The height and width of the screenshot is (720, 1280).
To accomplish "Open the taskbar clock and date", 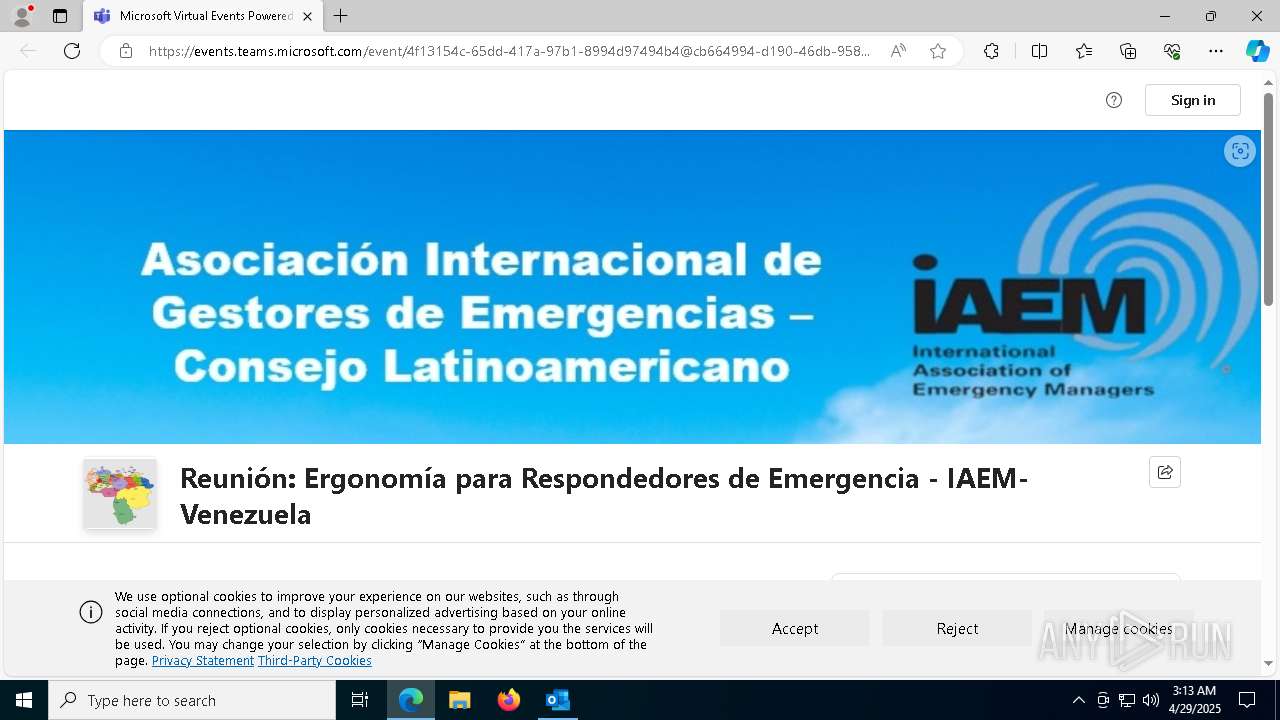I will (1195, 700).
